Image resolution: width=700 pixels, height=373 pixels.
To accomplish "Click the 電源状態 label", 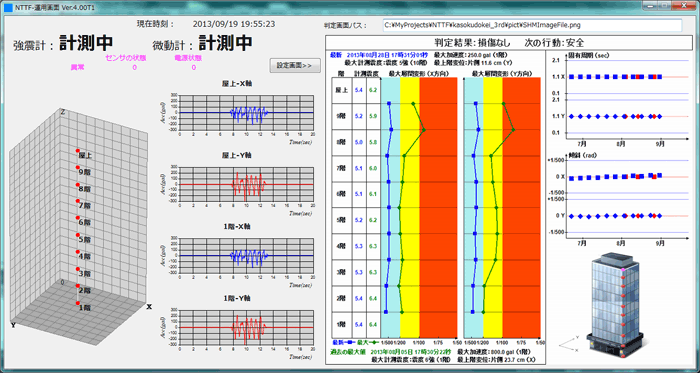I will point(188,58).
